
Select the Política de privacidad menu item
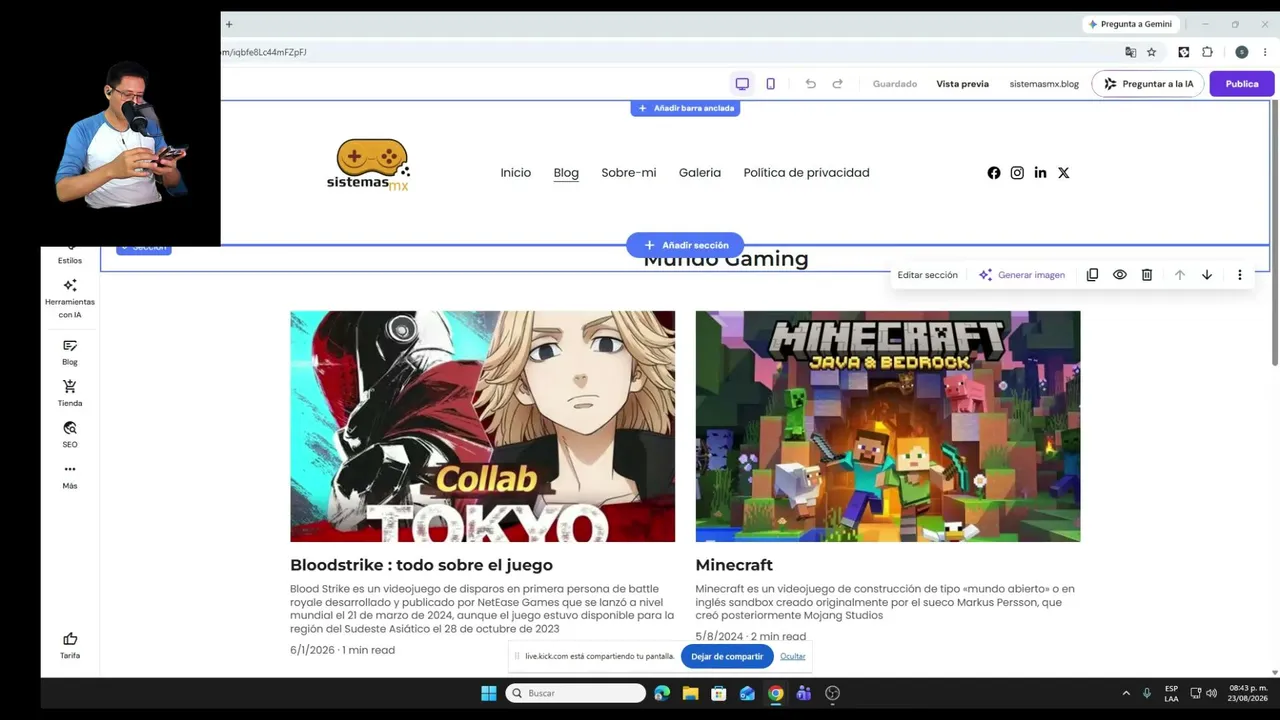806,173
